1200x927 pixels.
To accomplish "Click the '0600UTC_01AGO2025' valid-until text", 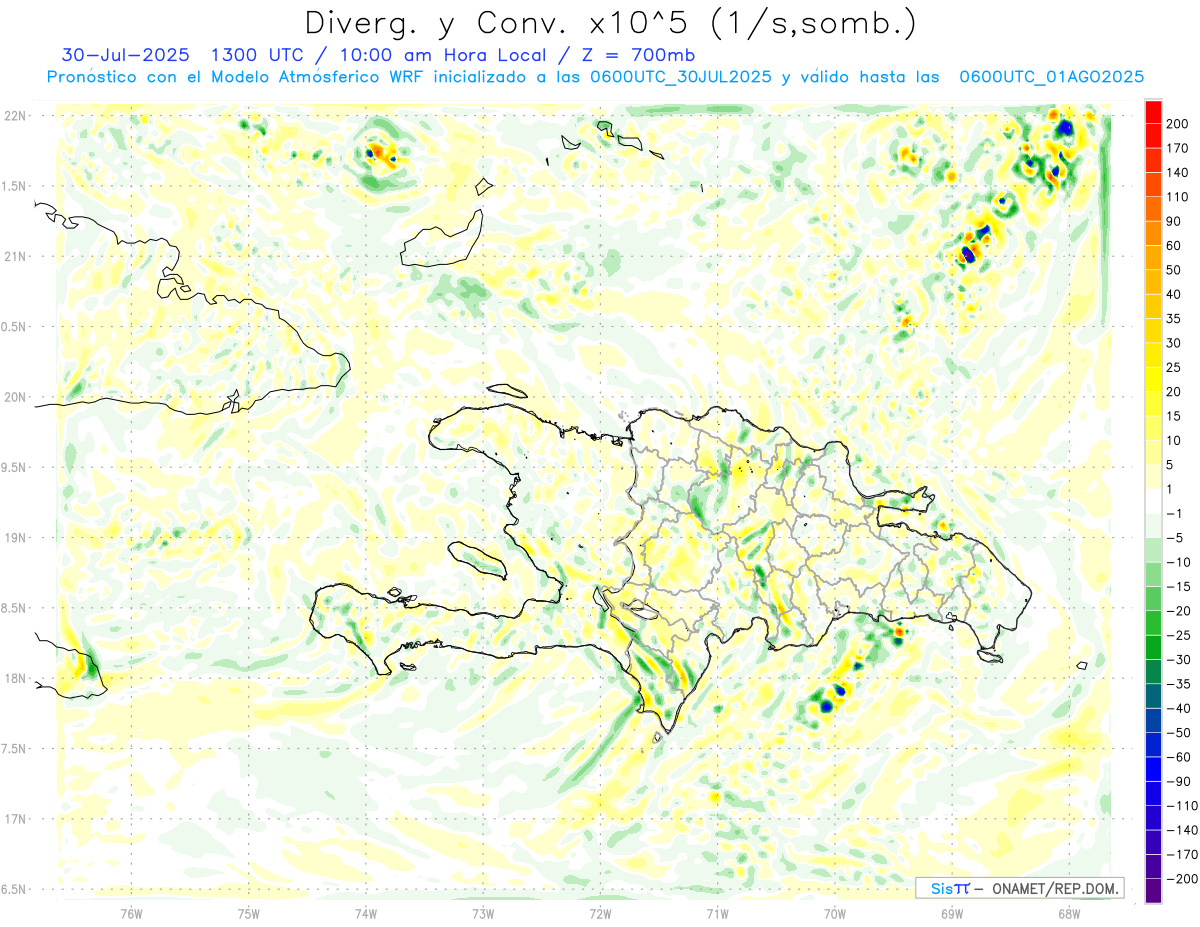I will tap(1051, 77).
